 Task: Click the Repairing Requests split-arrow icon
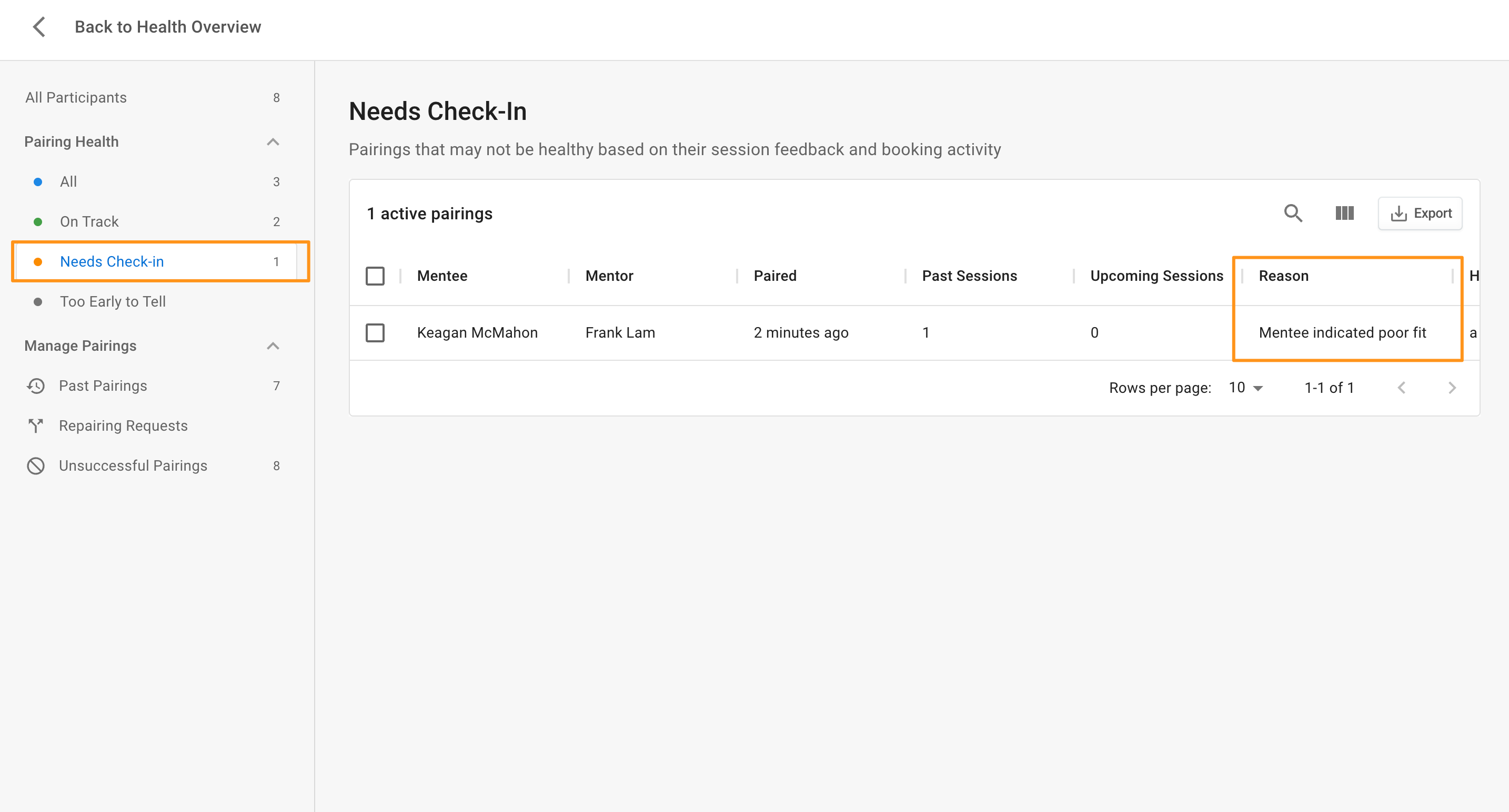pos(36,425)
